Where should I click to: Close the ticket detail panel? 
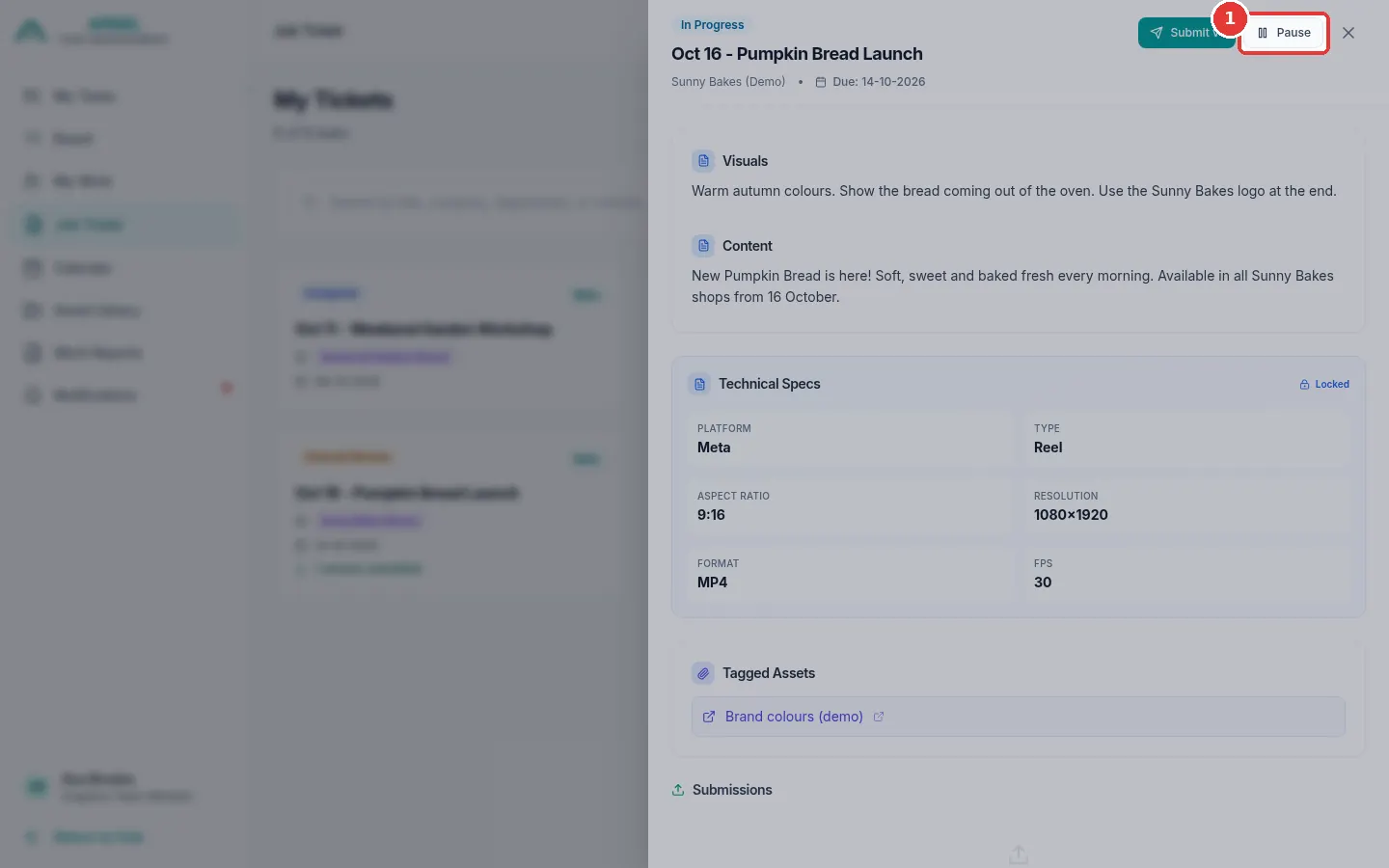point(1348,33)
